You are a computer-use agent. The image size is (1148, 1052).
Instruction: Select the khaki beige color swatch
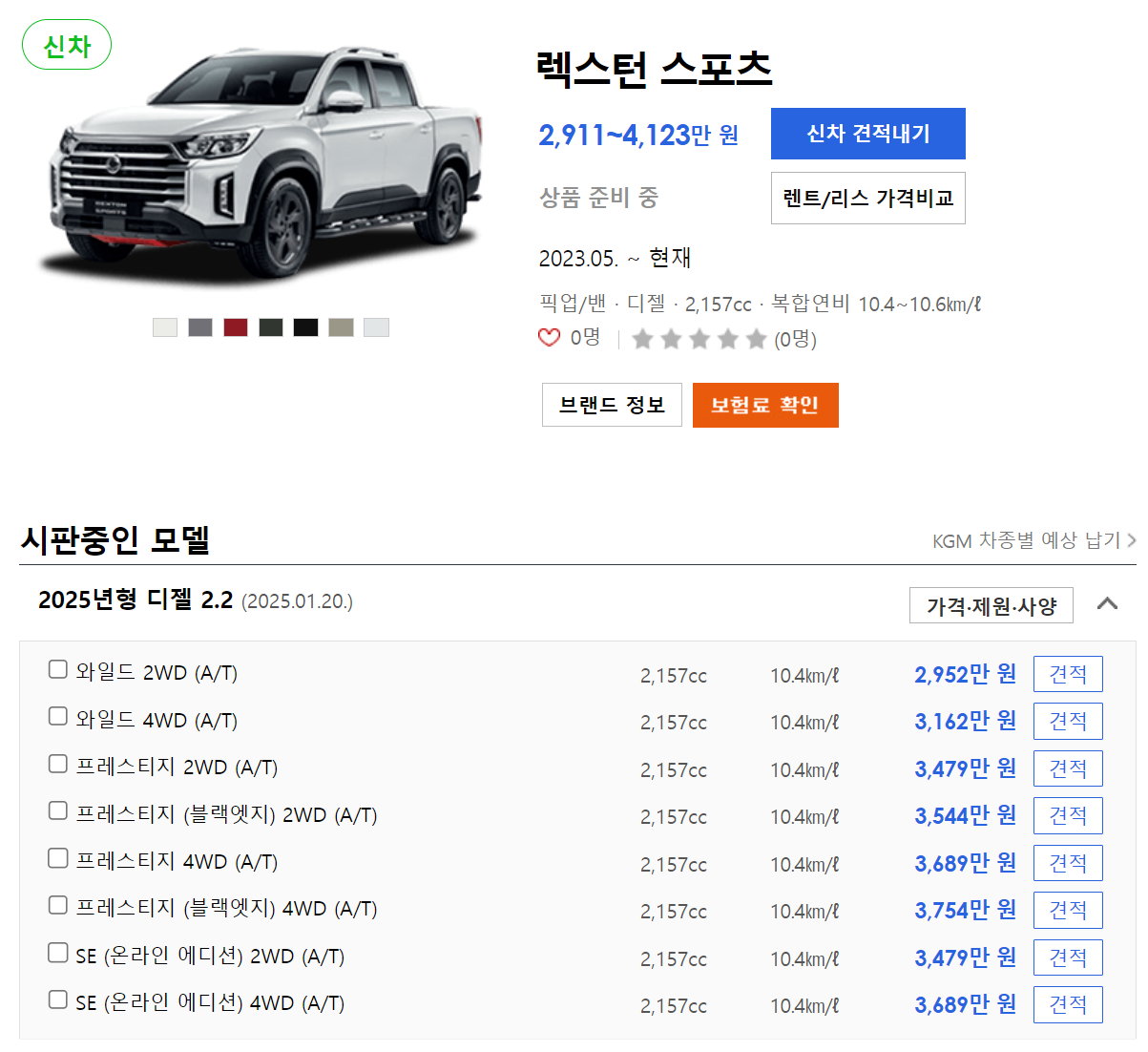pos(341,327)
